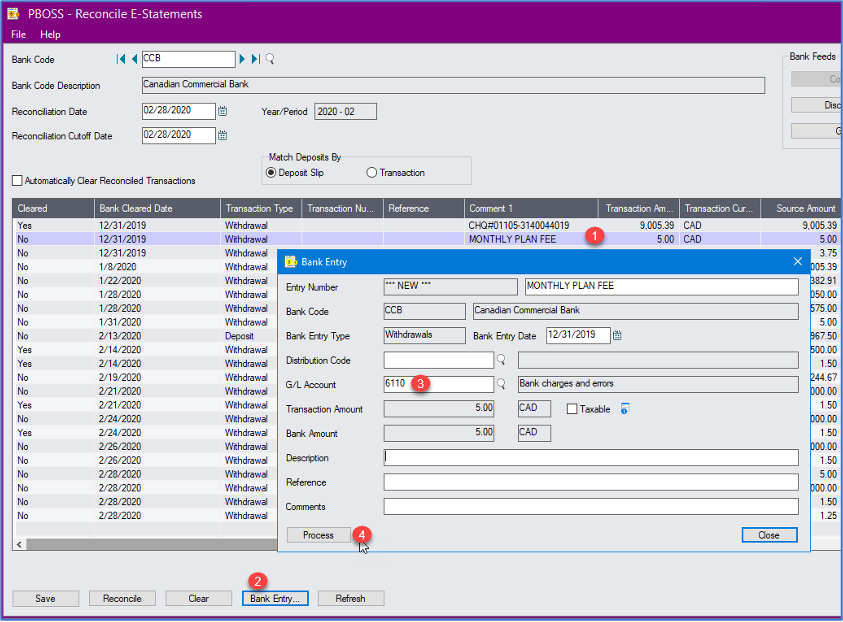Viewport: 843px width, 622px height.
Task: Go to next Bank Code record
Action: (x=242, y=59)
